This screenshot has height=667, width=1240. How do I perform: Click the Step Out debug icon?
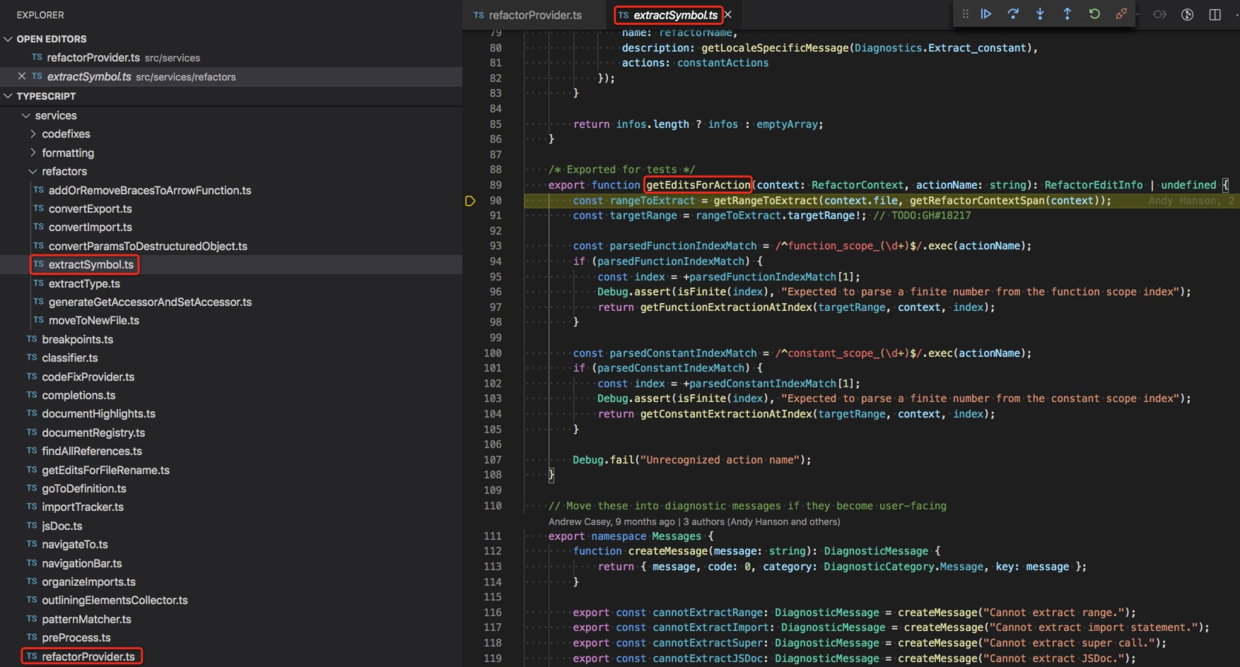[x=1067, y=14]
